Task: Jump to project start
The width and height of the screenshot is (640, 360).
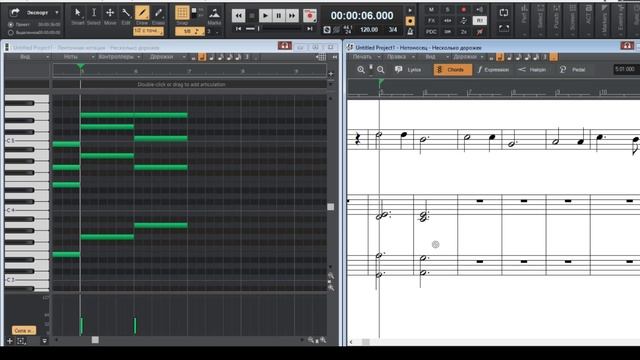Action: pos(238,29)
